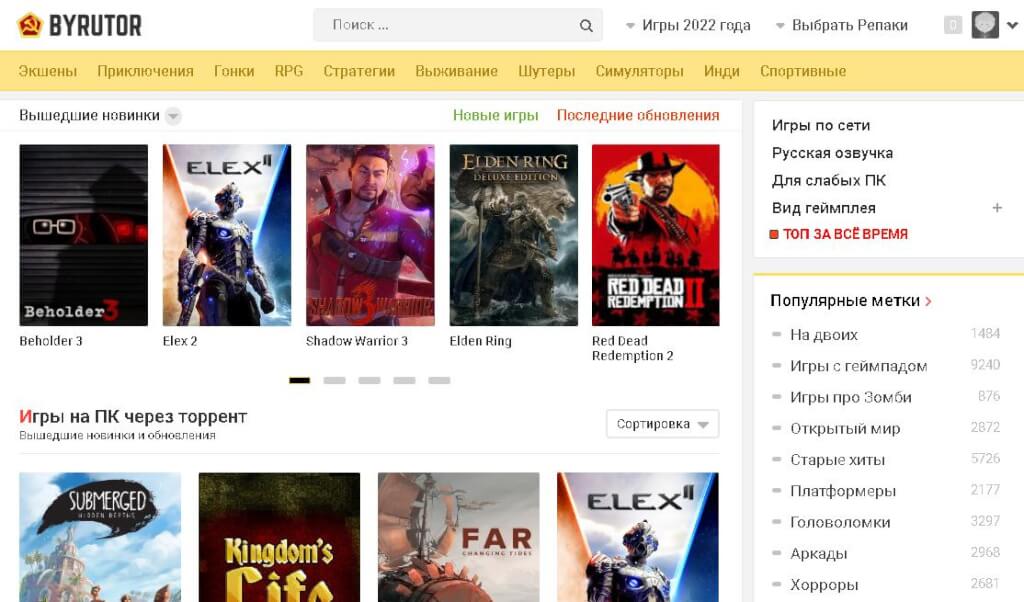Open the Аркады tag
This screenshot has width=1024, height=602.
[819, 554]
